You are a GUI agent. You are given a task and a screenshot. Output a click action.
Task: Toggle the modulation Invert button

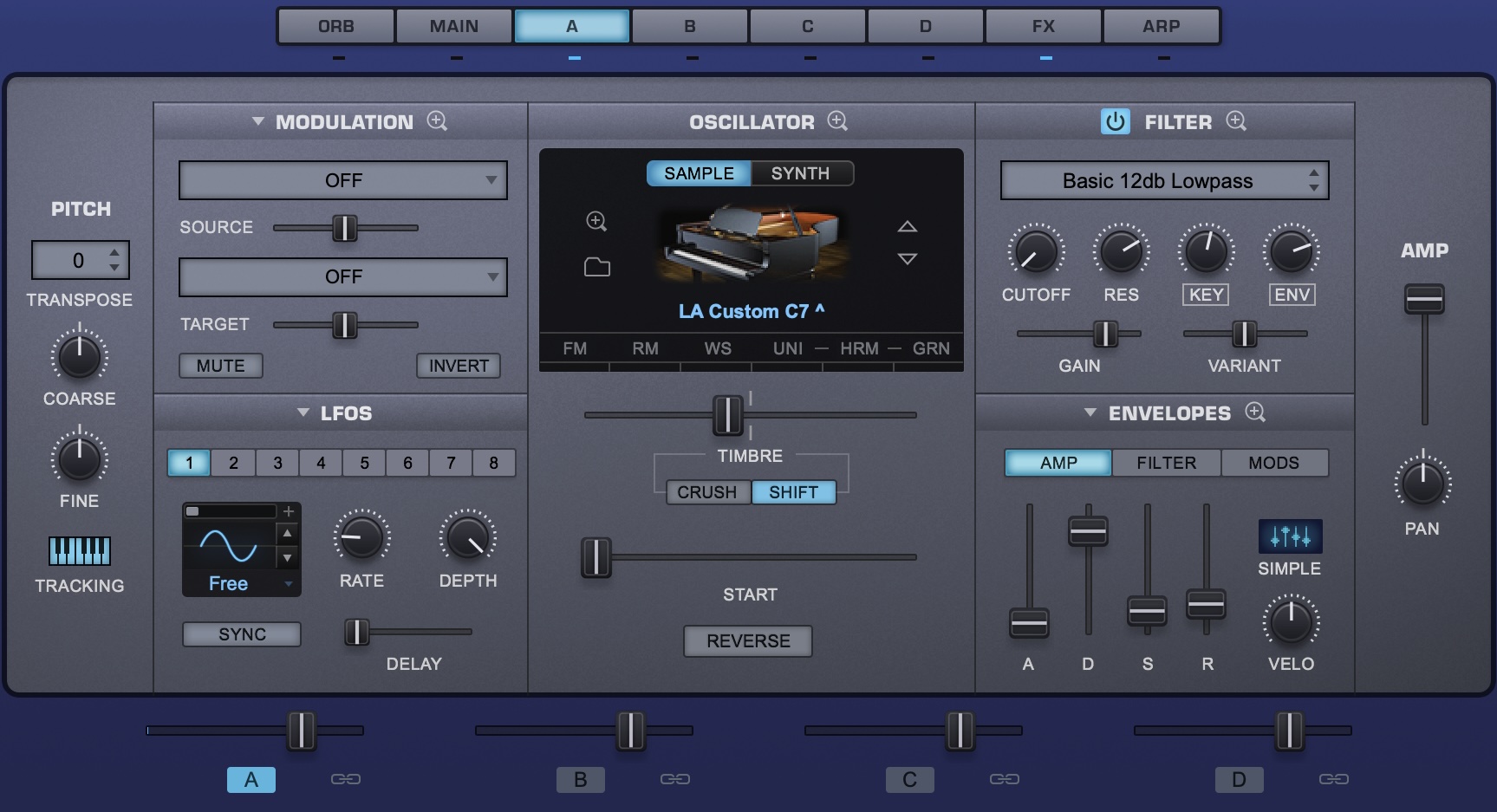459,366
